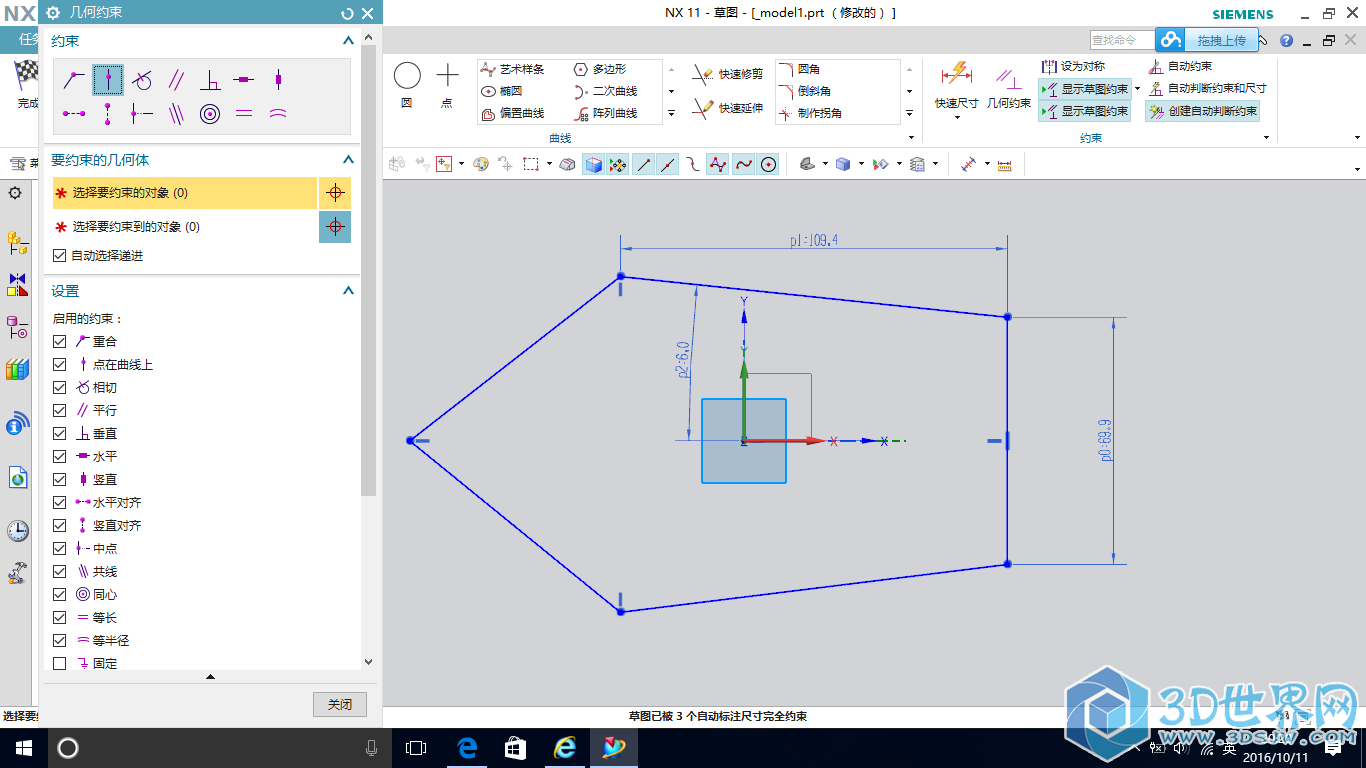Toggle 创建自动判断约束
Image resolution: width=1366 pixels, height=768 pixels.
[1203, 111]
